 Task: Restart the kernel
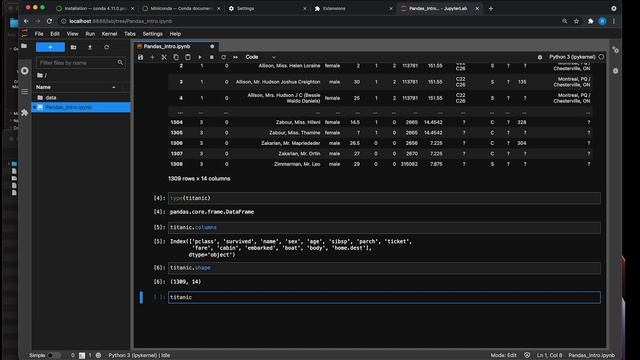(223, 57)
